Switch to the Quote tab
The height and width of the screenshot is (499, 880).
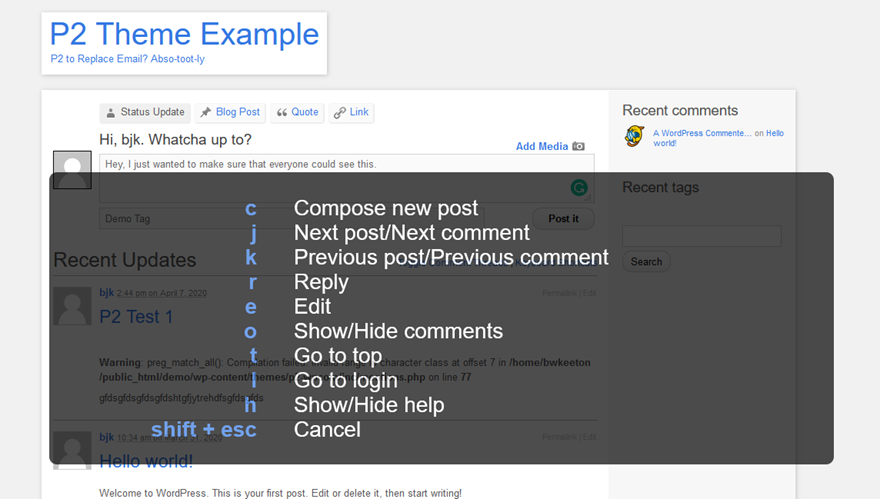(x=297, y=112)
